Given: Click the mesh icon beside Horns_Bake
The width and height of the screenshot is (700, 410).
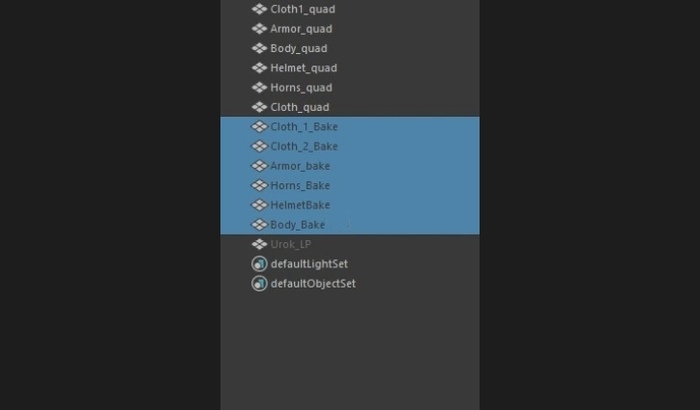Looking at the screenshot, I should (259, 185).
